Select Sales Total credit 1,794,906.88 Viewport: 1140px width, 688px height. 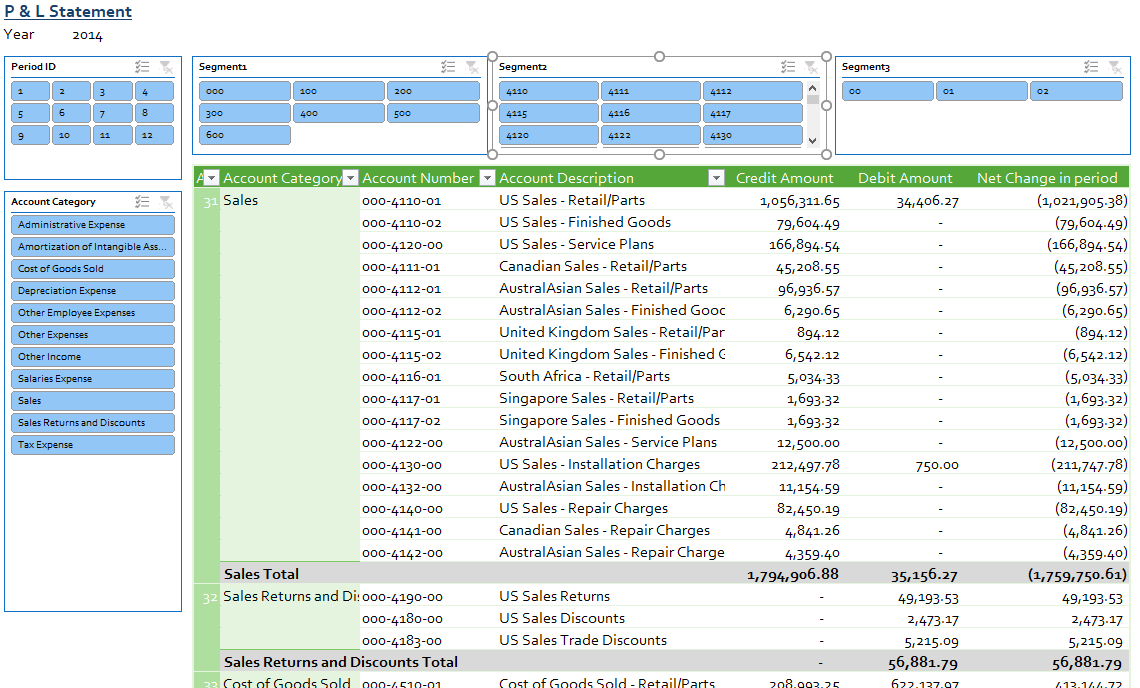pos(792,575)
